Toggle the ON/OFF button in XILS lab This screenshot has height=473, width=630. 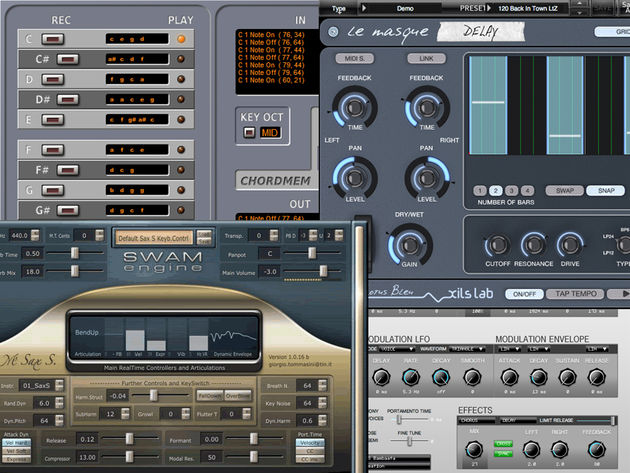(524, 294)
